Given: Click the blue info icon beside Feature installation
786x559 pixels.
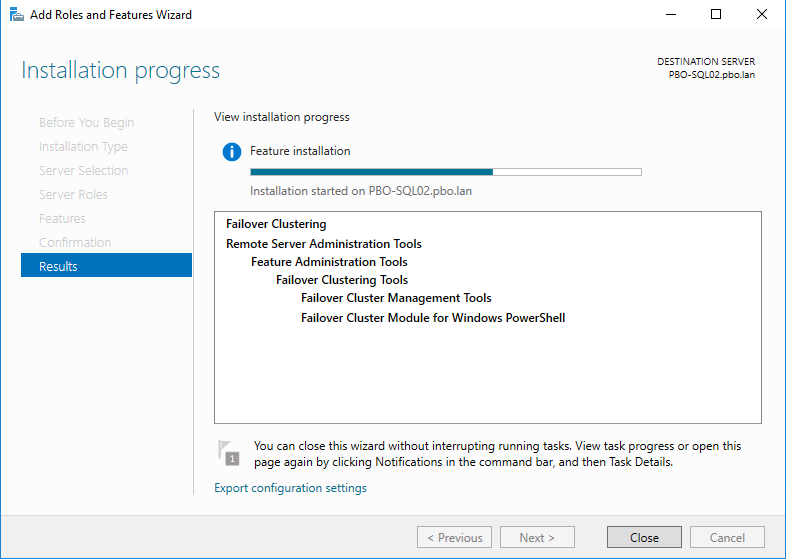Looking at the screenshot, I should [232, 151].
